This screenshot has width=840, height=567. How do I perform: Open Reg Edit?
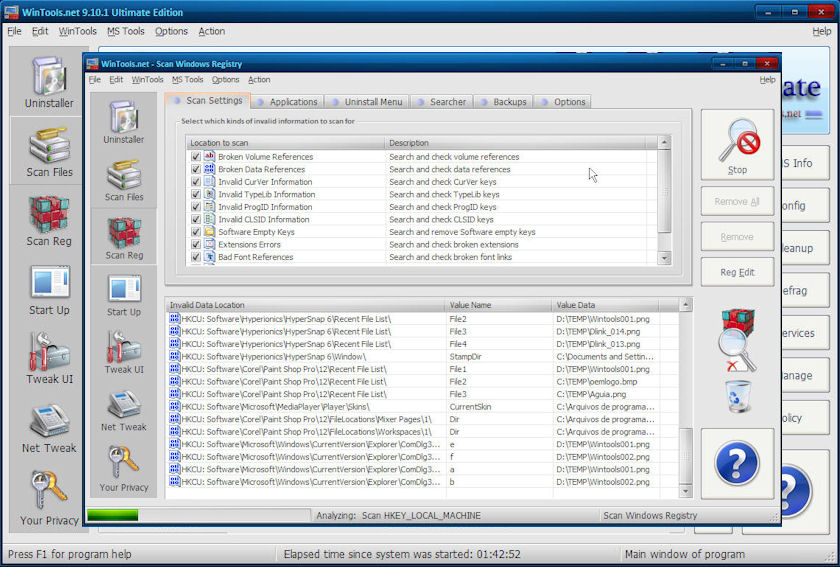point(737,272)
